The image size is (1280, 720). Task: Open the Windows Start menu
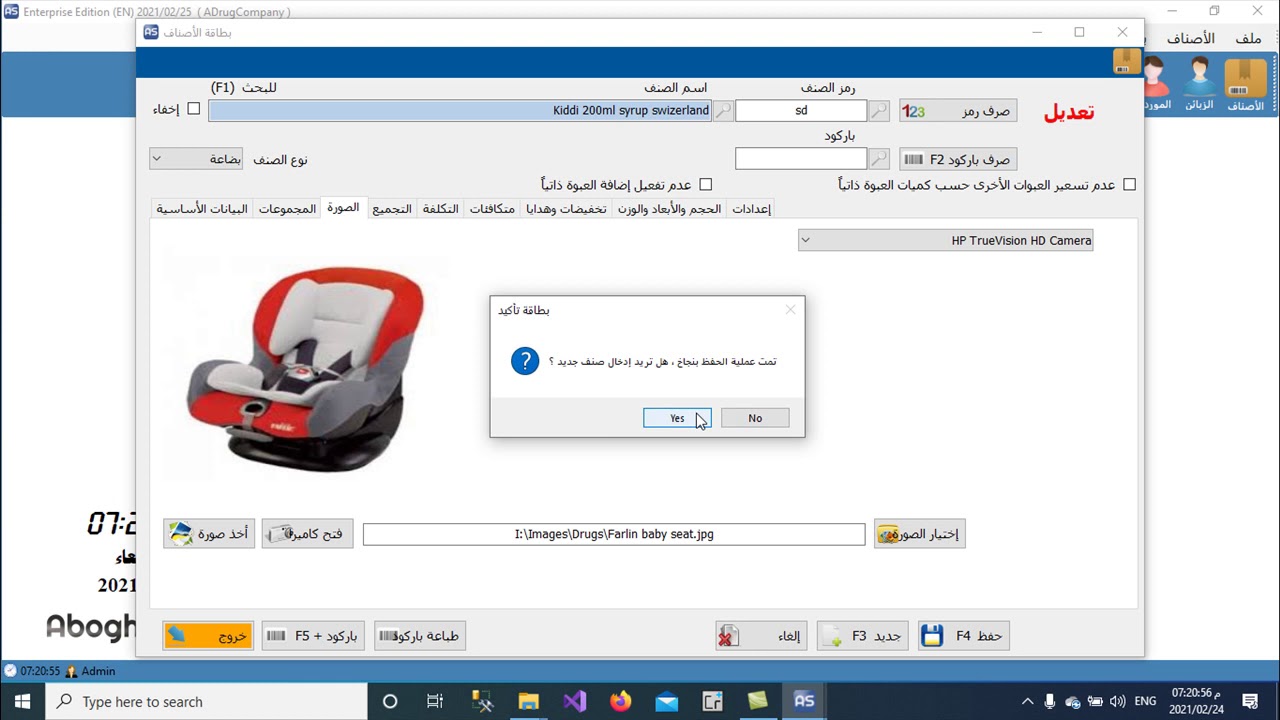point(22,701)
